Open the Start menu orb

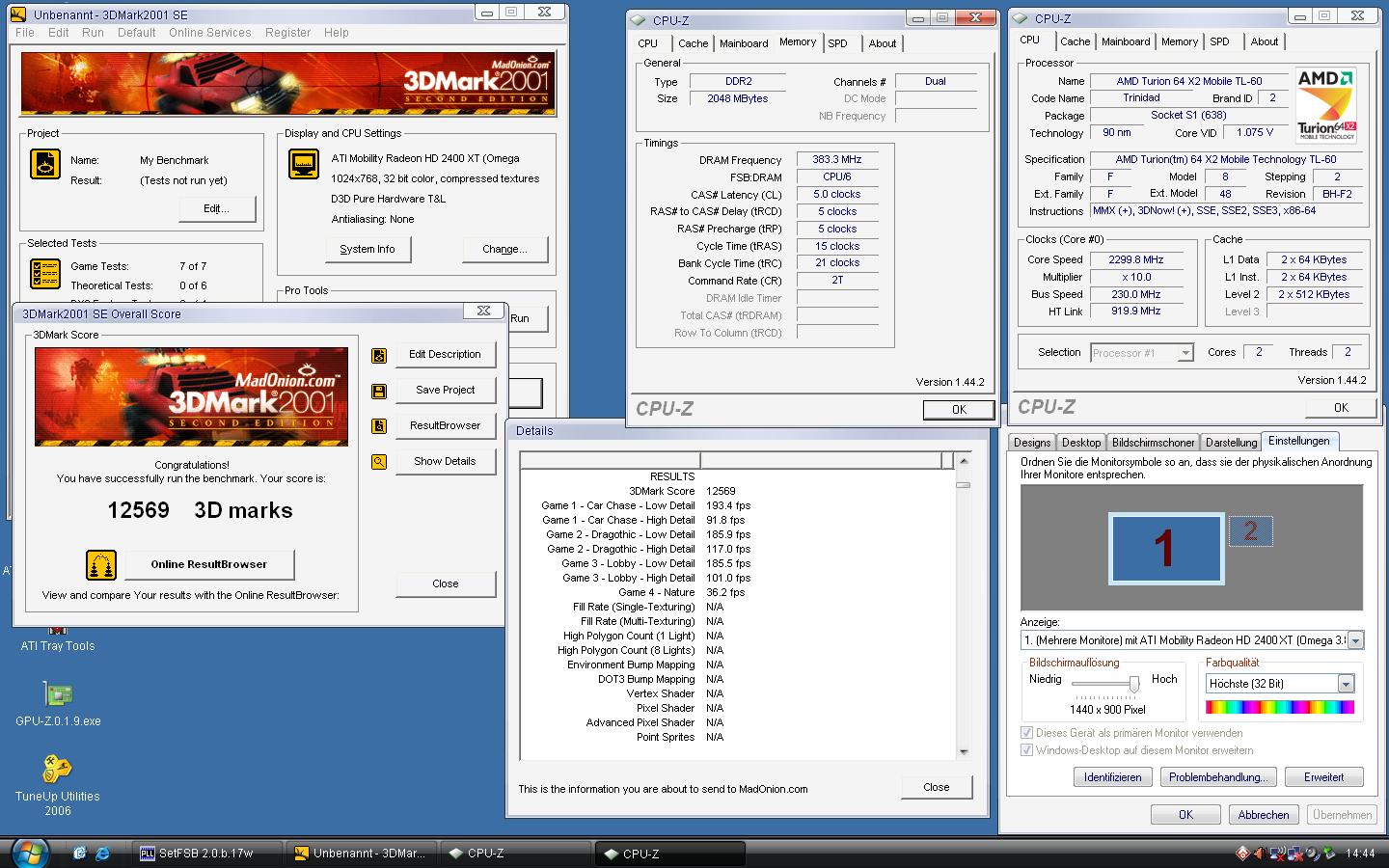(x=30, y=852)
